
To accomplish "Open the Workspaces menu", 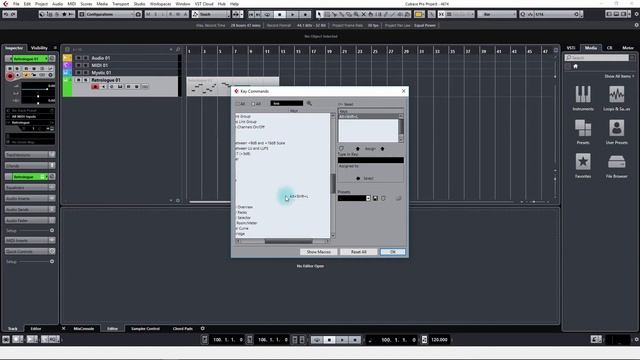I will (160, 4).
